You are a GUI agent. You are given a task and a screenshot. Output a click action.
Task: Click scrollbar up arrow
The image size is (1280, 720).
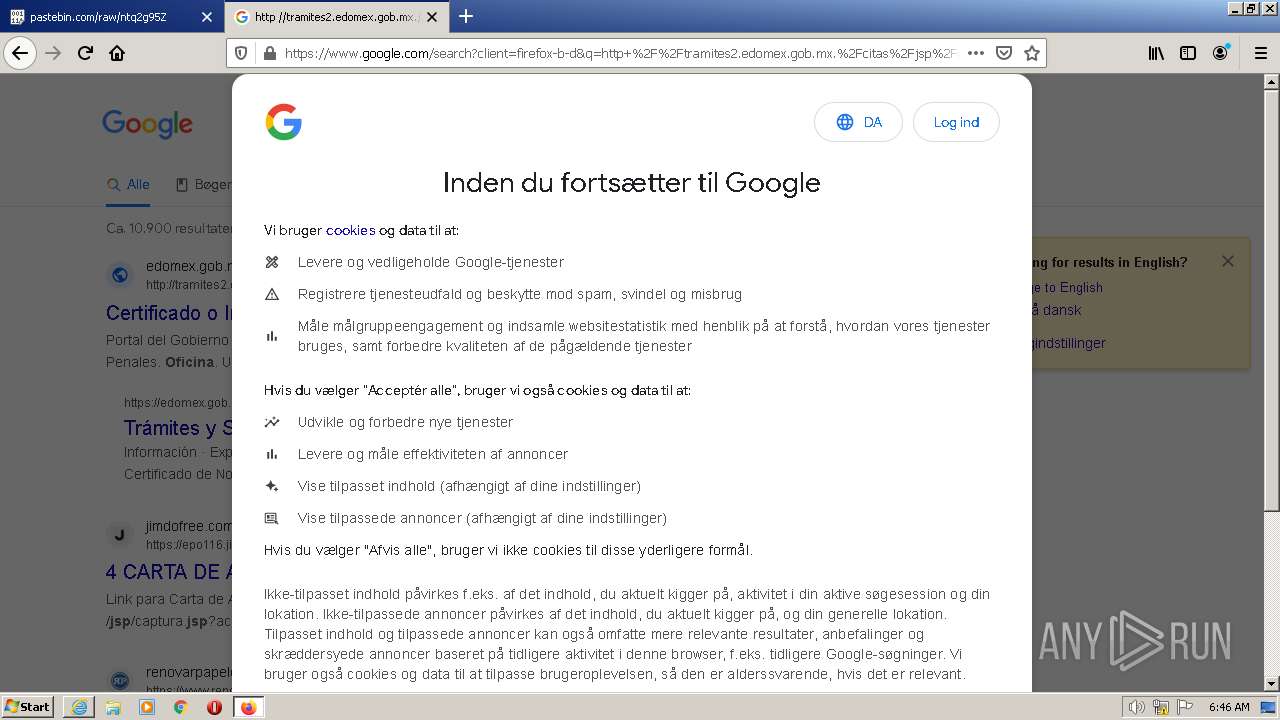pyautogui.click(x=1271, y=81)
